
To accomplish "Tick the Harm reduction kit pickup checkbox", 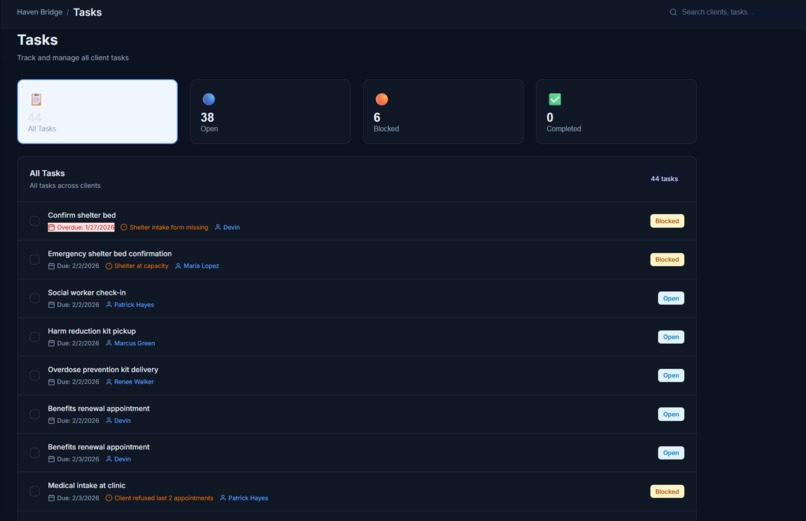I will 34,337.
